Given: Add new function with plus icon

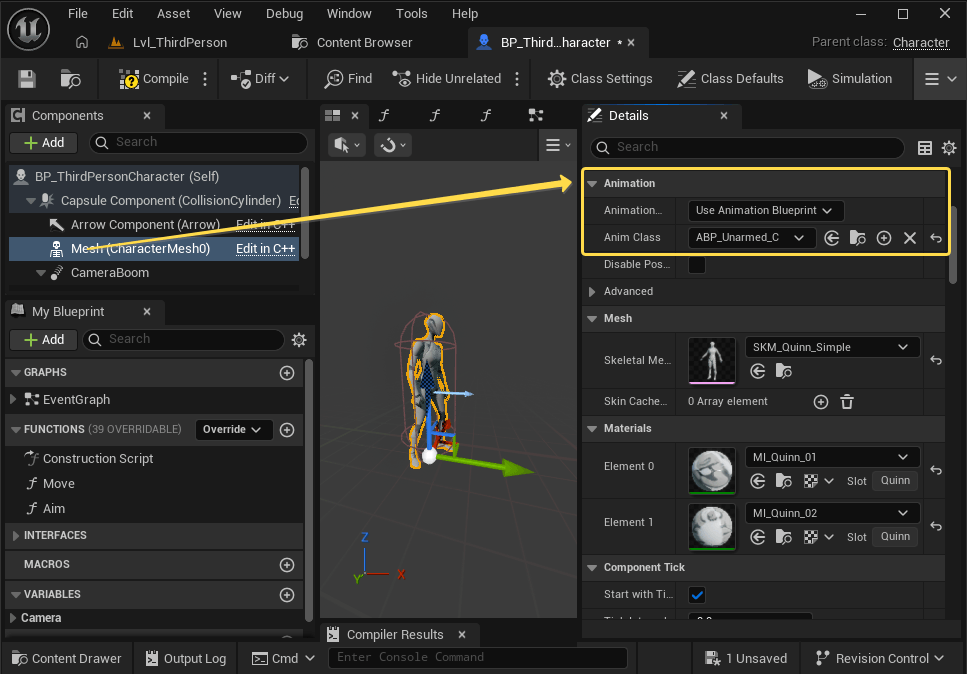Looking at the screenshot, I should click(287, 430).
